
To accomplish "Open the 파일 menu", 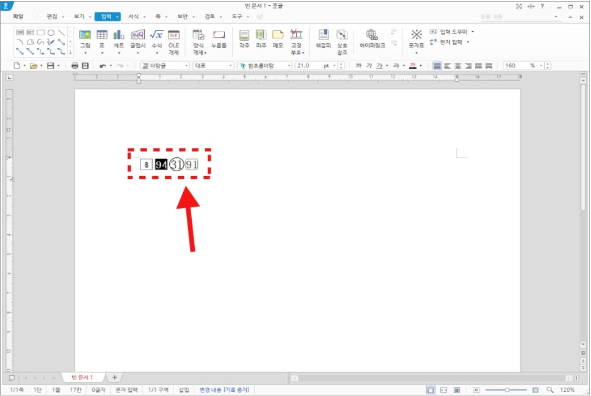I will (18, 17).
